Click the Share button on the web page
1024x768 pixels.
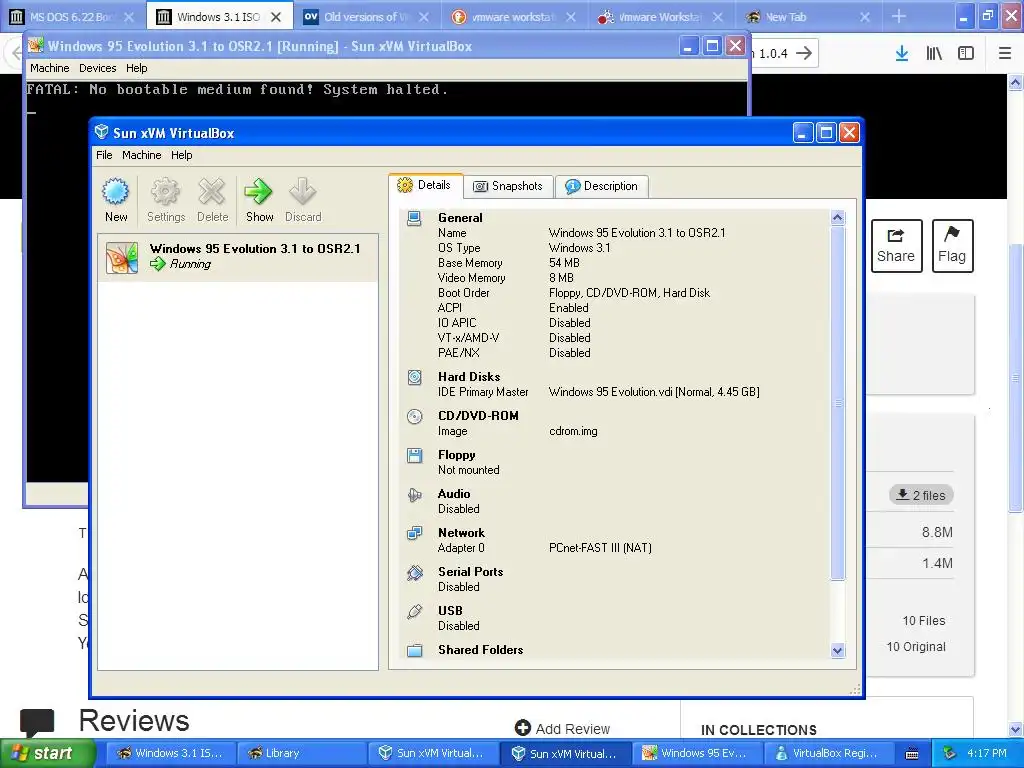896,246
